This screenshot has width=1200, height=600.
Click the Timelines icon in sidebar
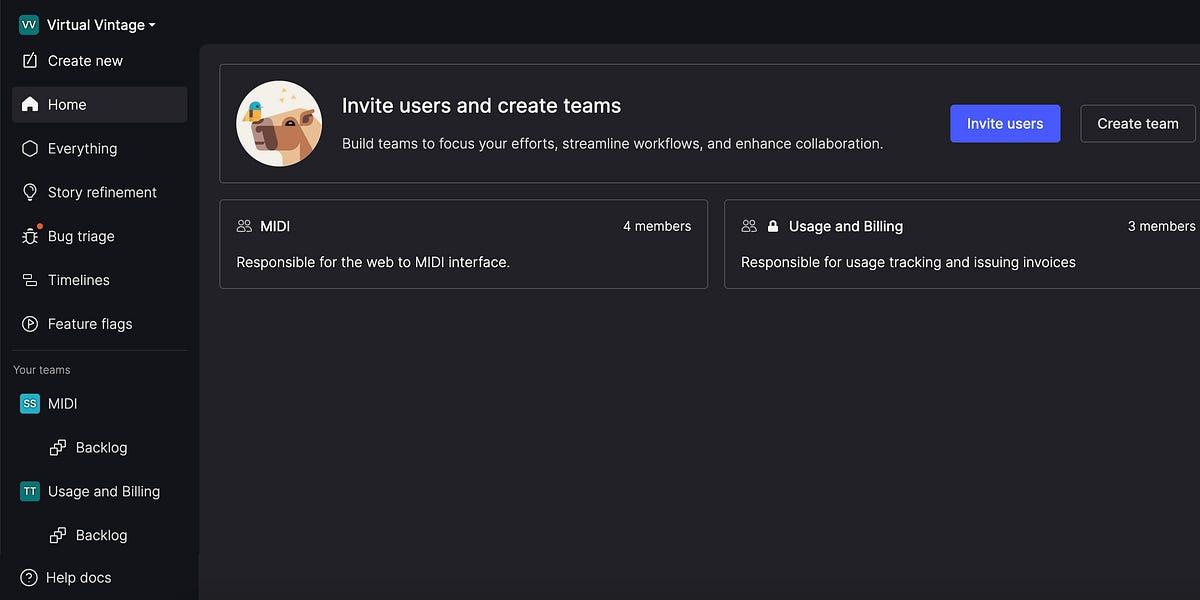pos(30,281)
